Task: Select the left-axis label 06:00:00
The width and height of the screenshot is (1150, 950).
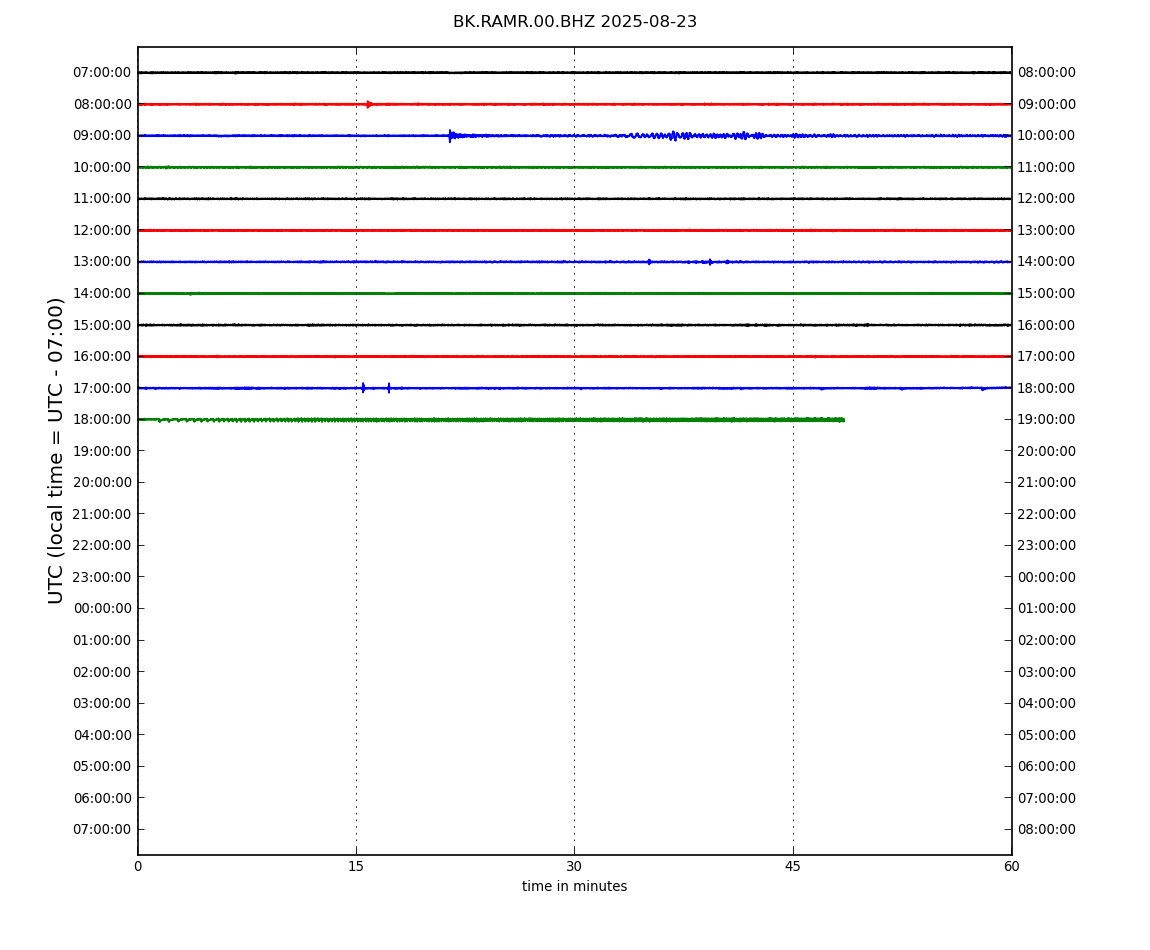Action: click(103, 798)
